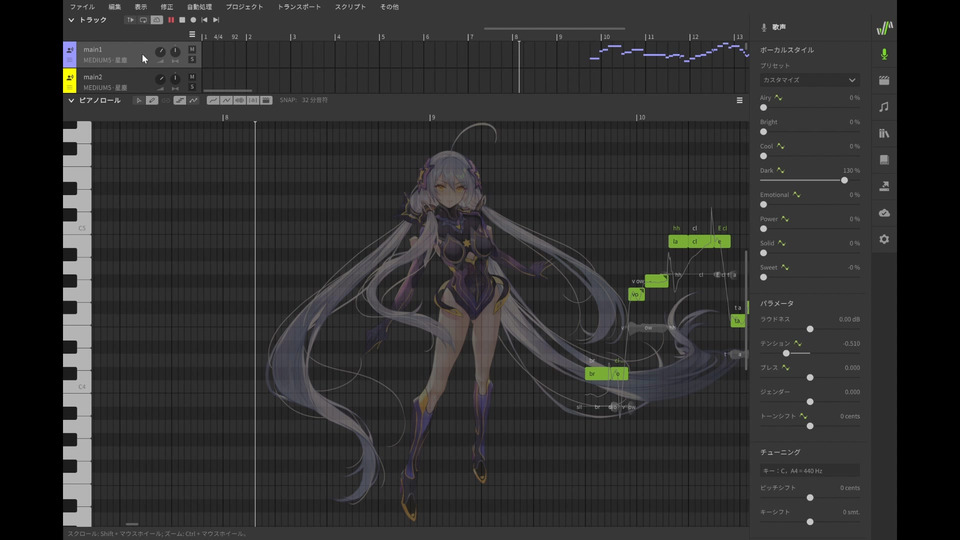Adjust the volume knob on main1
This screenshot has height=540, width=960.
coord(160,51)
